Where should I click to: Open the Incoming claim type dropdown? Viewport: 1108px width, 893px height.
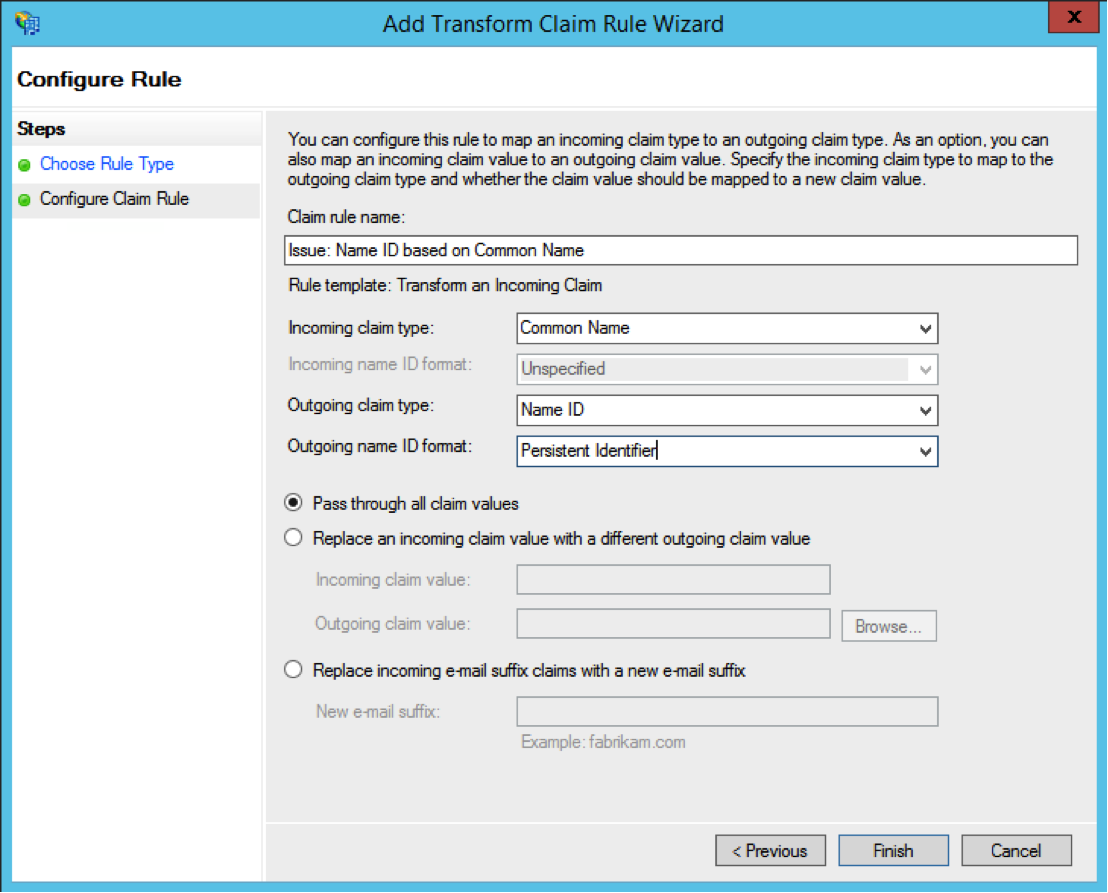click(x=925, y=329)
